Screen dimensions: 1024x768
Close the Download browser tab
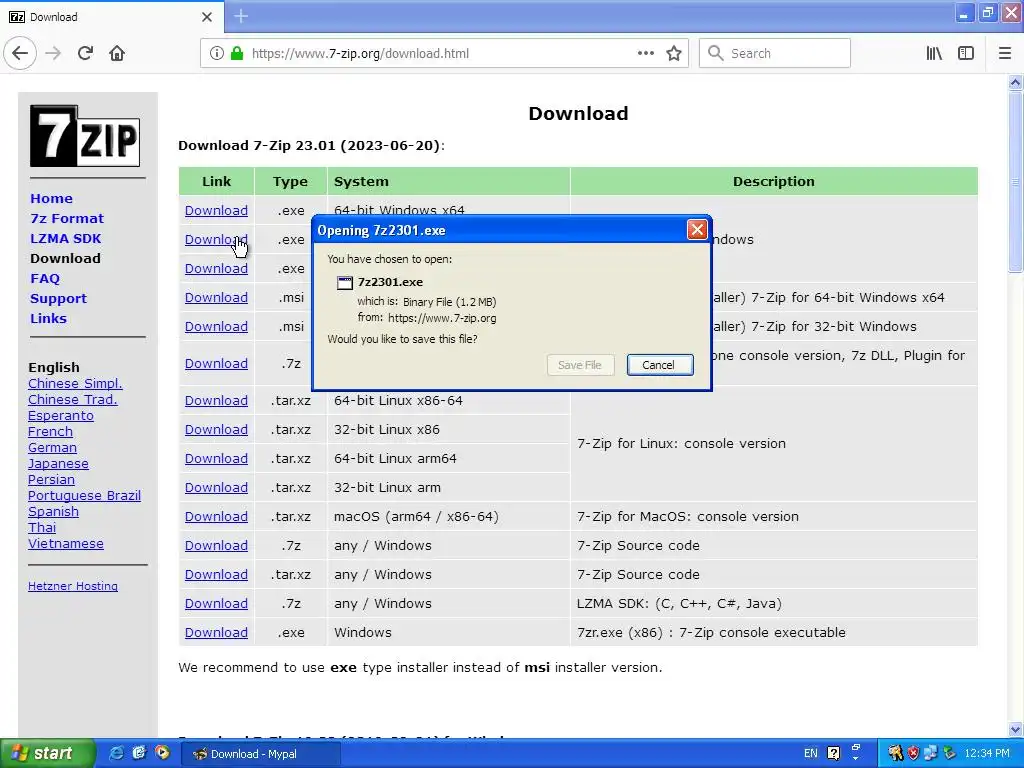point(206,17)
